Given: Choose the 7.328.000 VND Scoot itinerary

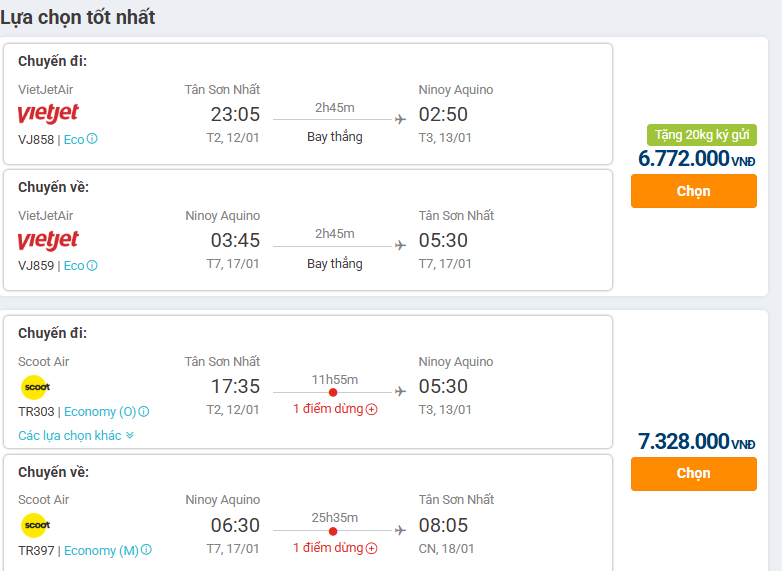Looking at the screenshot, I should coord(693,473).
